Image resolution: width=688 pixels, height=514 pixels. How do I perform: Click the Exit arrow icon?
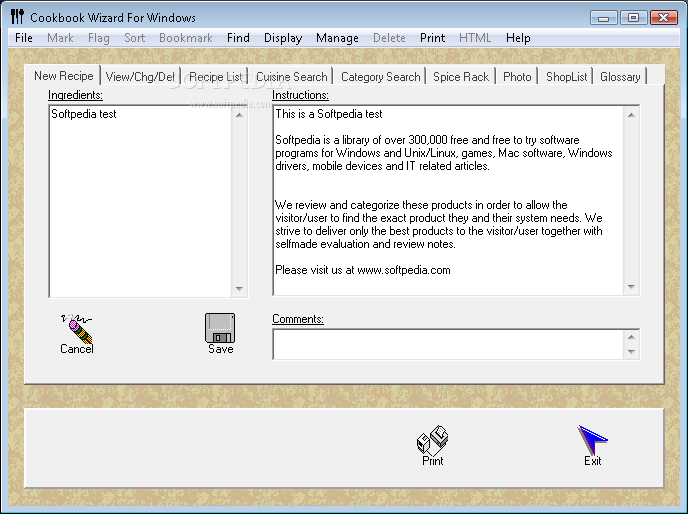(592, 440)
